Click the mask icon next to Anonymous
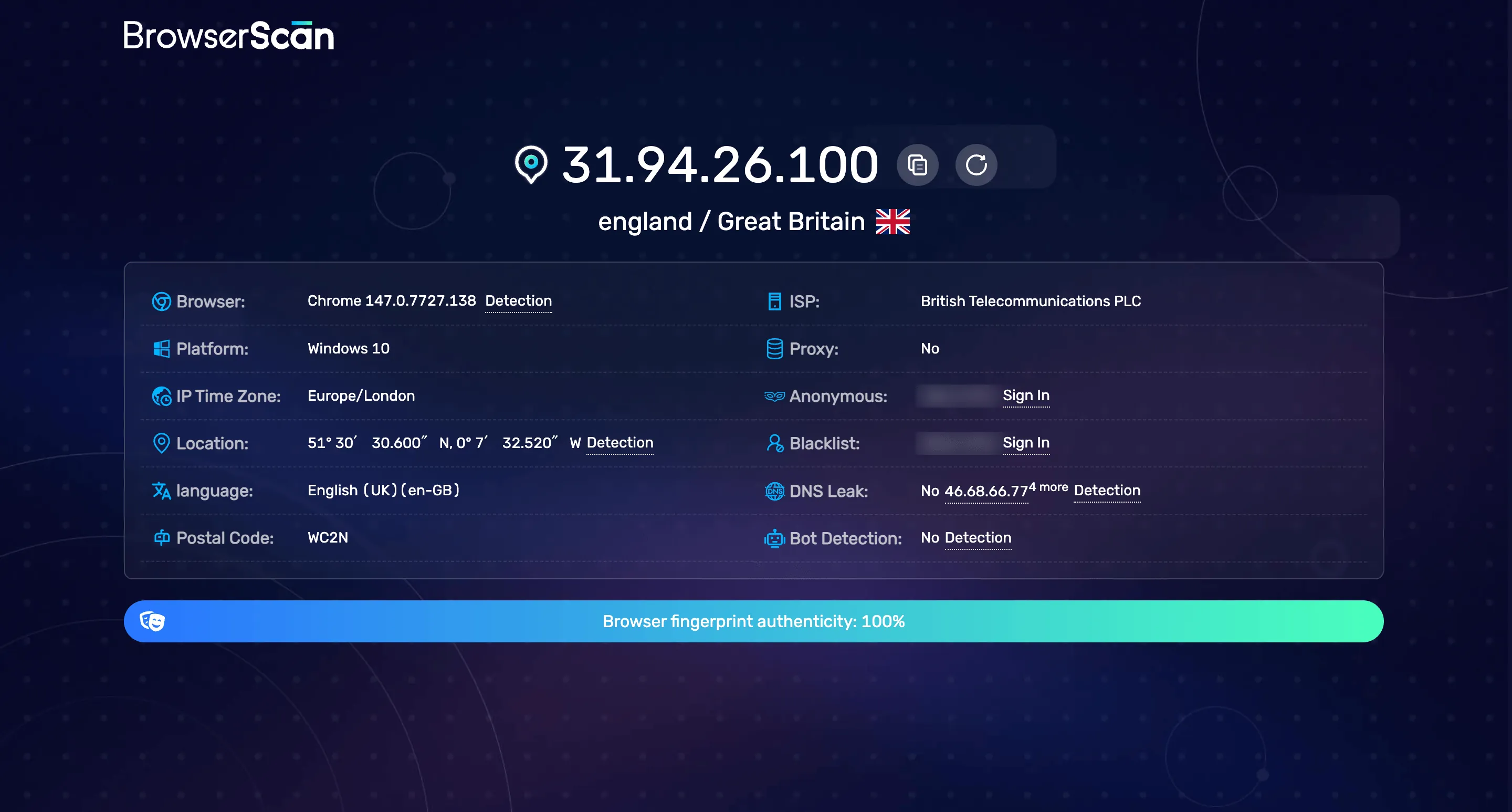1512x812 pixels. coord(775,397)
